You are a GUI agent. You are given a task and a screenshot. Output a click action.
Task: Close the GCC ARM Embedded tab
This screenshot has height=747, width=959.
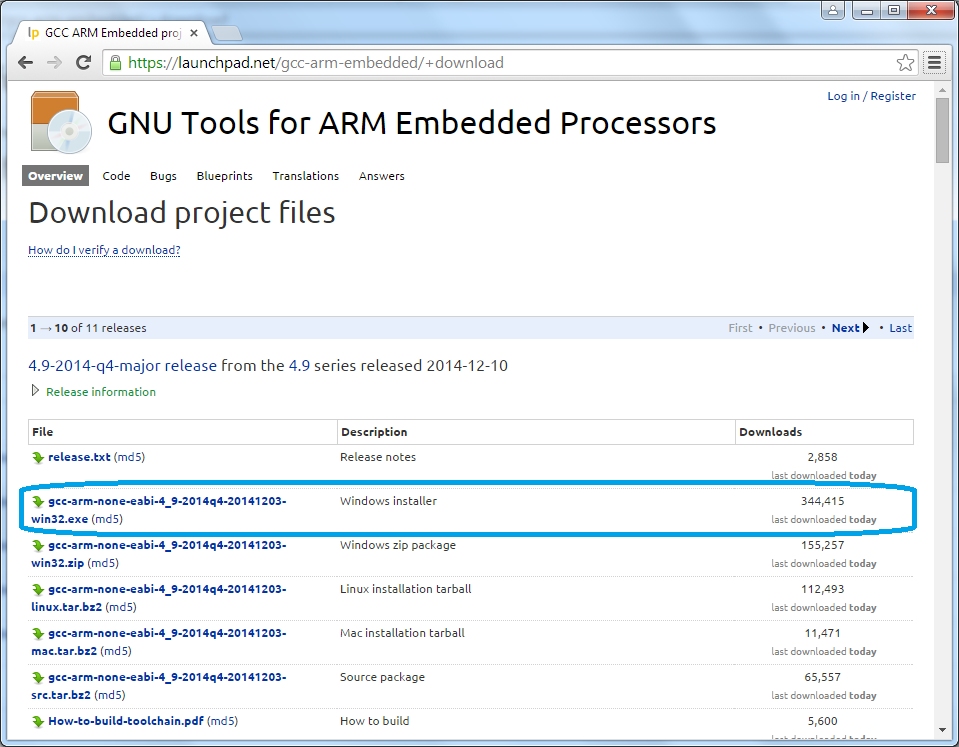coord(194,33)
